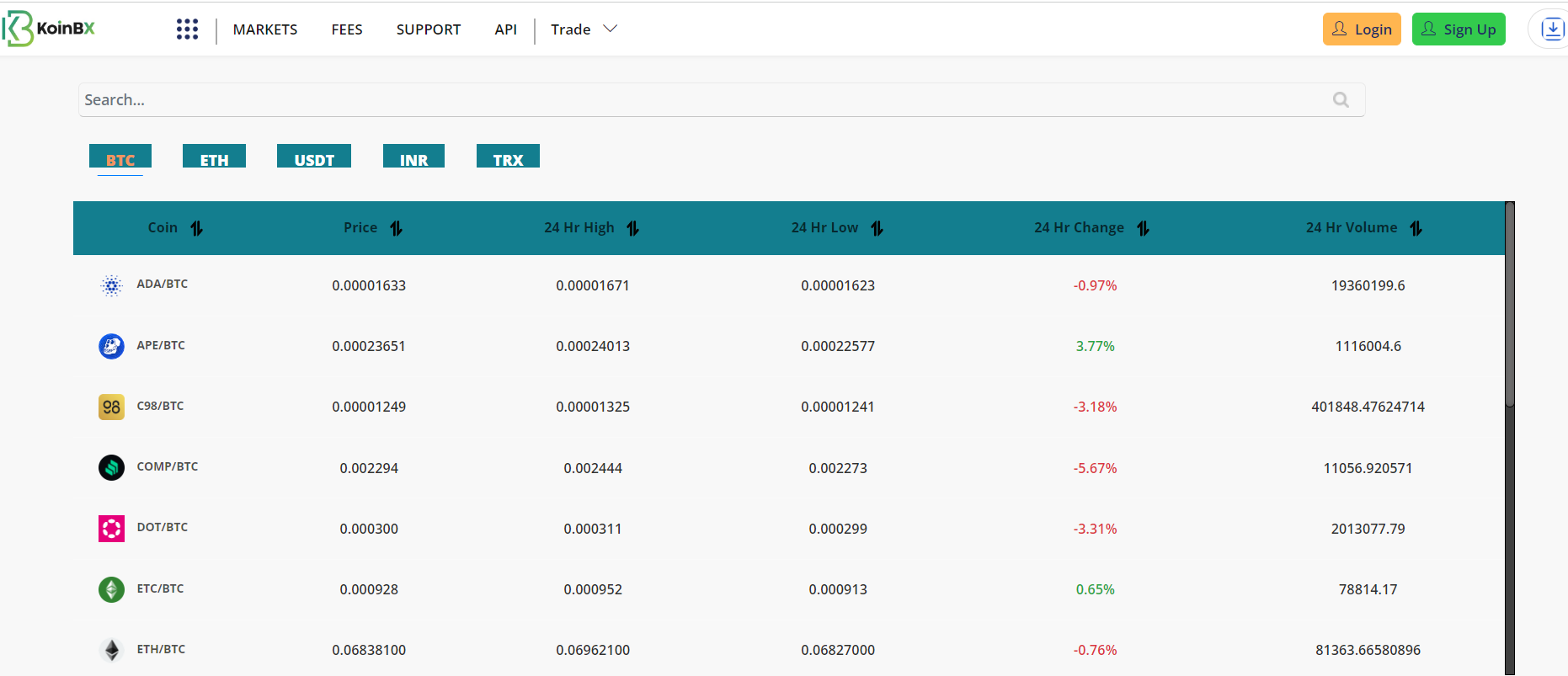1568x676 pixels.
Task: Open the ETH/BTC pair
Action: point(161,649)
